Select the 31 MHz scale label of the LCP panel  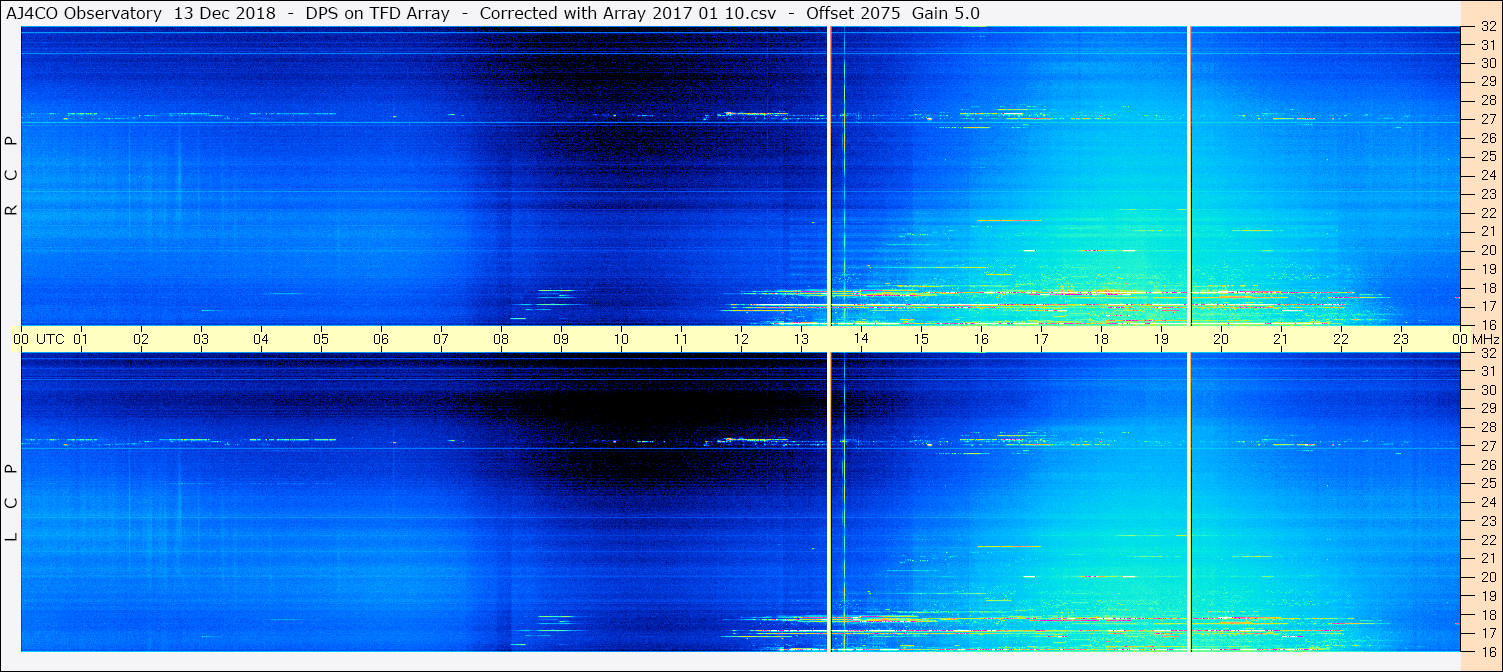click(1488, 371)
